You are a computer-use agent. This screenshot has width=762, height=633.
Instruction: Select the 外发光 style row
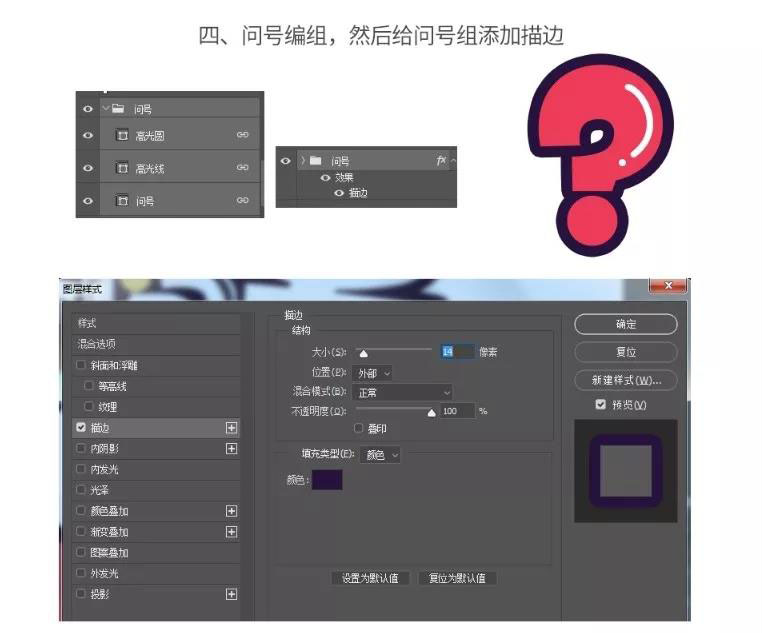tap(156, 573)
